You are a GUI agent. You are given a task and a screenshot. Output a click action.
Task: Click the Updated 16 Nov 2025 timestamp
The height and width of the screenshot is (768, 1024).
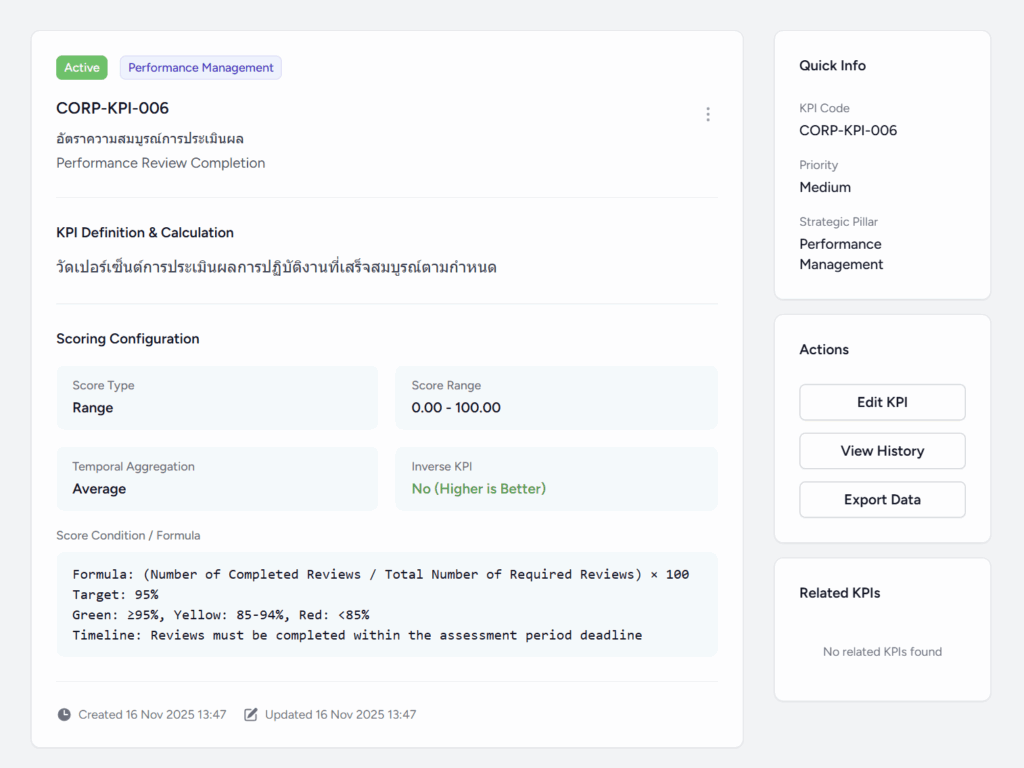(x=340, y=715)
